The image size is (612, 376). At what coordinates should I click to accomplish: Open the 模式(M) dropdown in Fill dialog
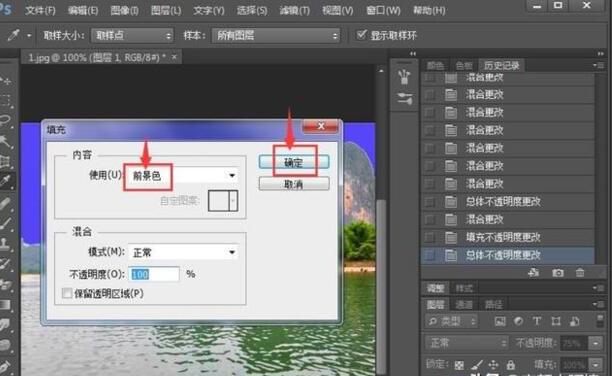click(184, 252)
